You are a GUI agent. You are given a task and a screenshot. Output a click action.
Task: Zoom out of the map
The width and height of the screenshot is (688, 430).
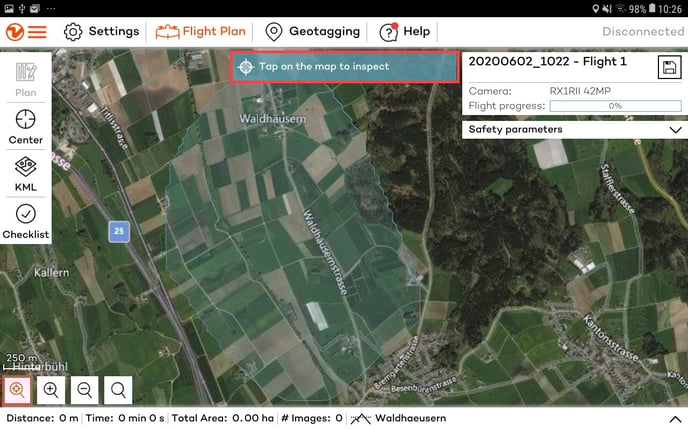click(x=85, y=391)
